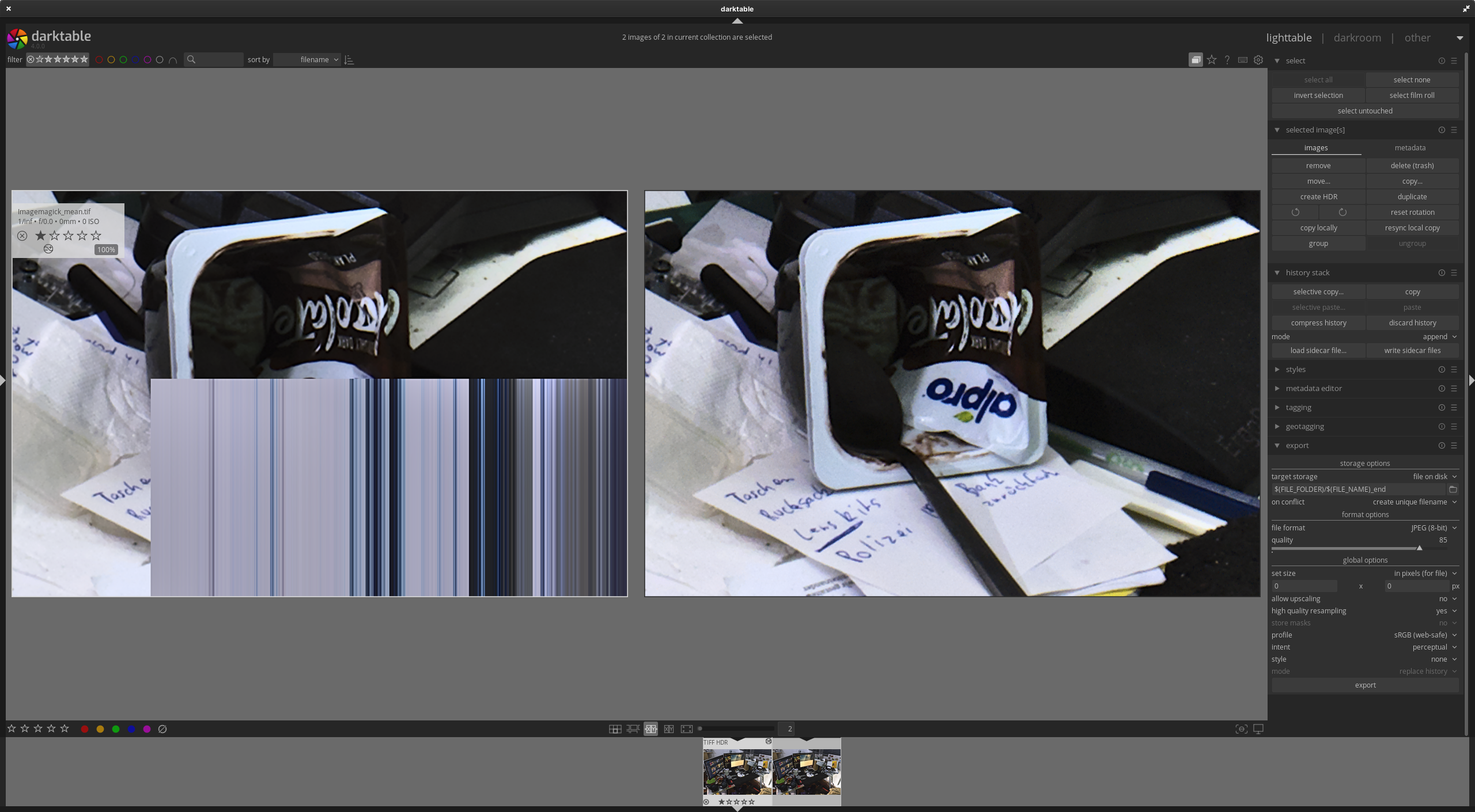This screenshot has width=1475, height=812.
Task: Switch to the darkroom view
Action: point(1356,37)
